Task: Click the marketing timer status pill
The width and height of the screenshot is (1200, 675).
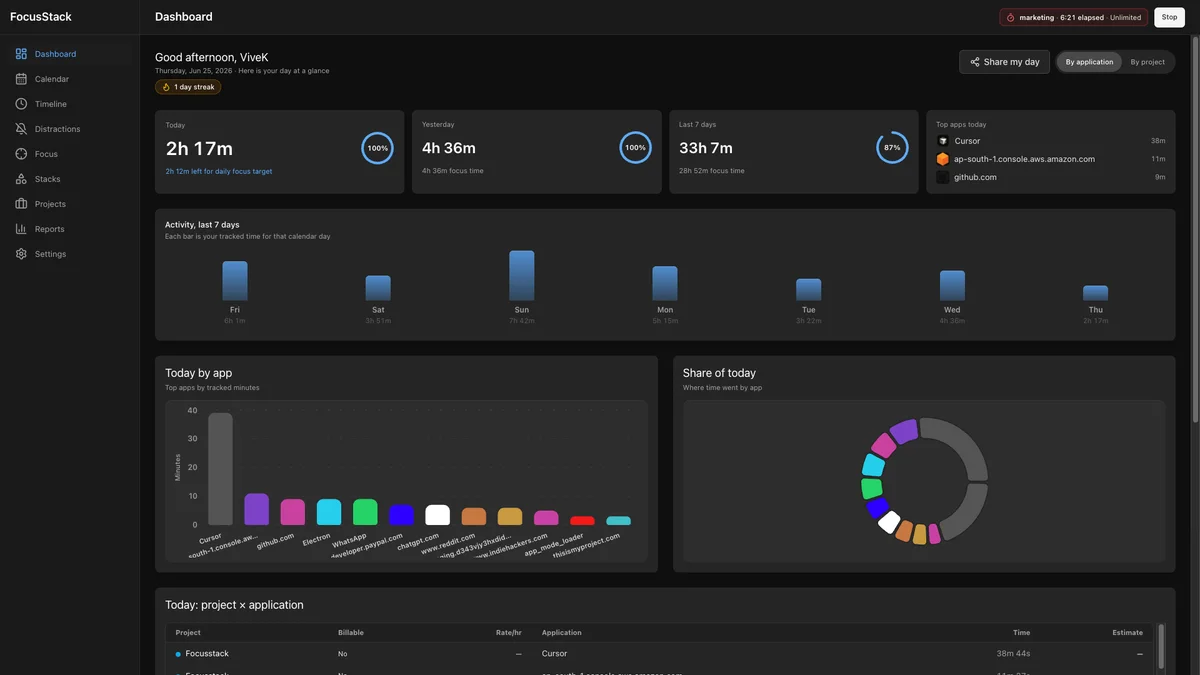Action: (1073, 18)
